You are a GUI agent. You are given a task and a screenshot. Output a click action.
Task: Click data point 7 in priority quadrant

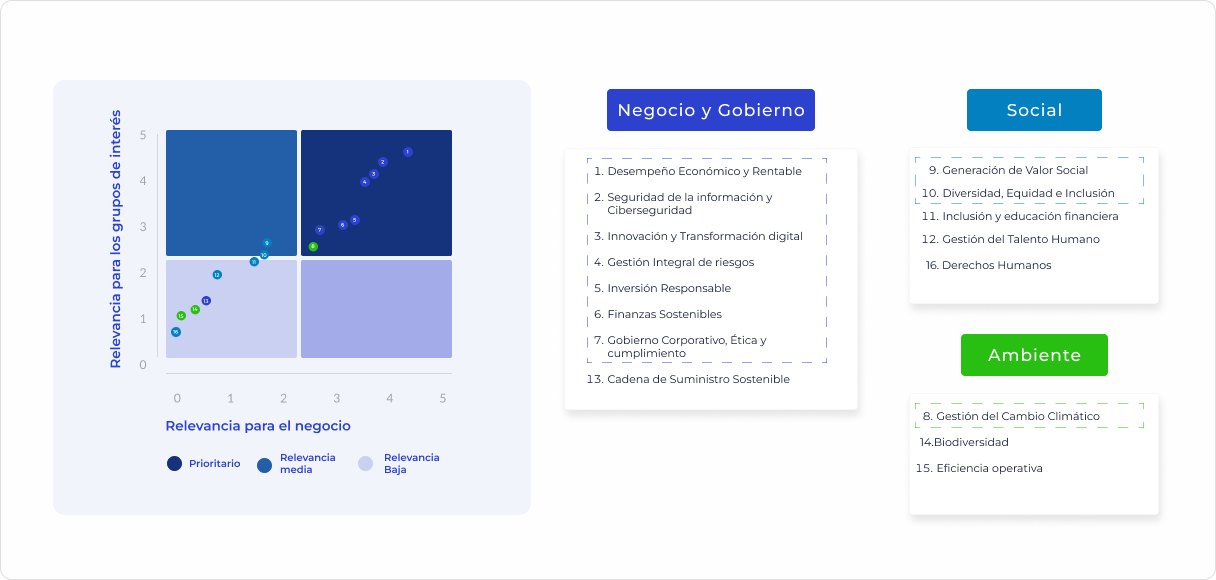click(320, 230)
